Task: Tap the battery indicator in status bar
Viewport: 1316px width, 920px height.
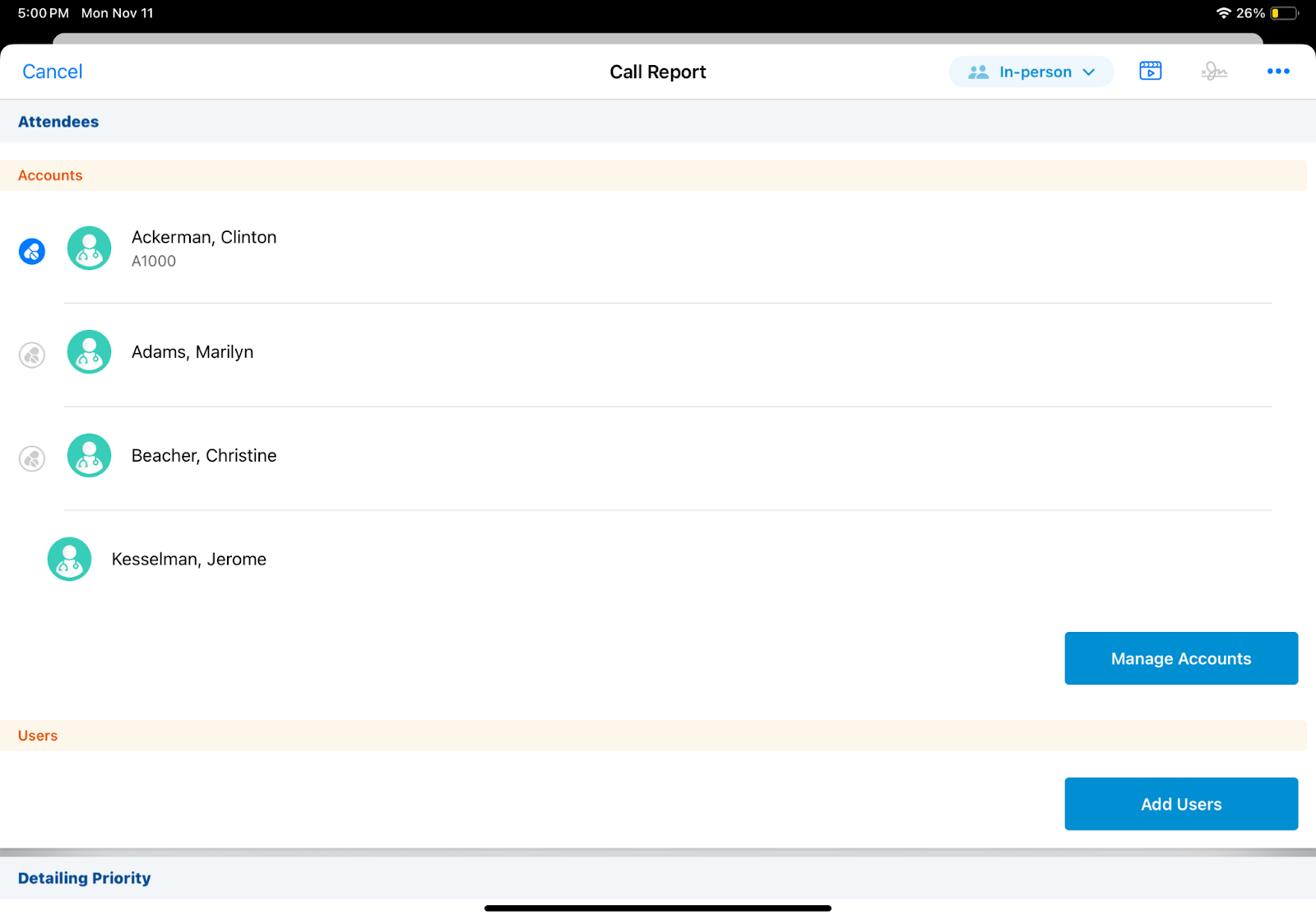Action: (1284, 13)
